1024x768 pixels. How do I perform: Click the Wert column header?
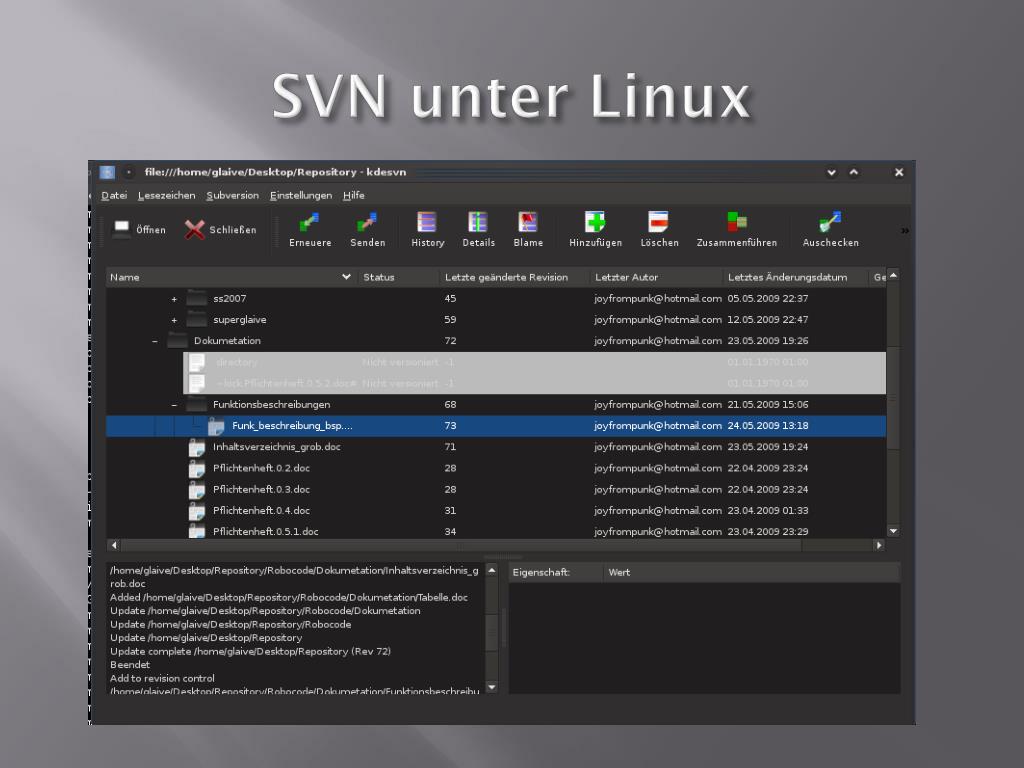[x=752, y=572]
